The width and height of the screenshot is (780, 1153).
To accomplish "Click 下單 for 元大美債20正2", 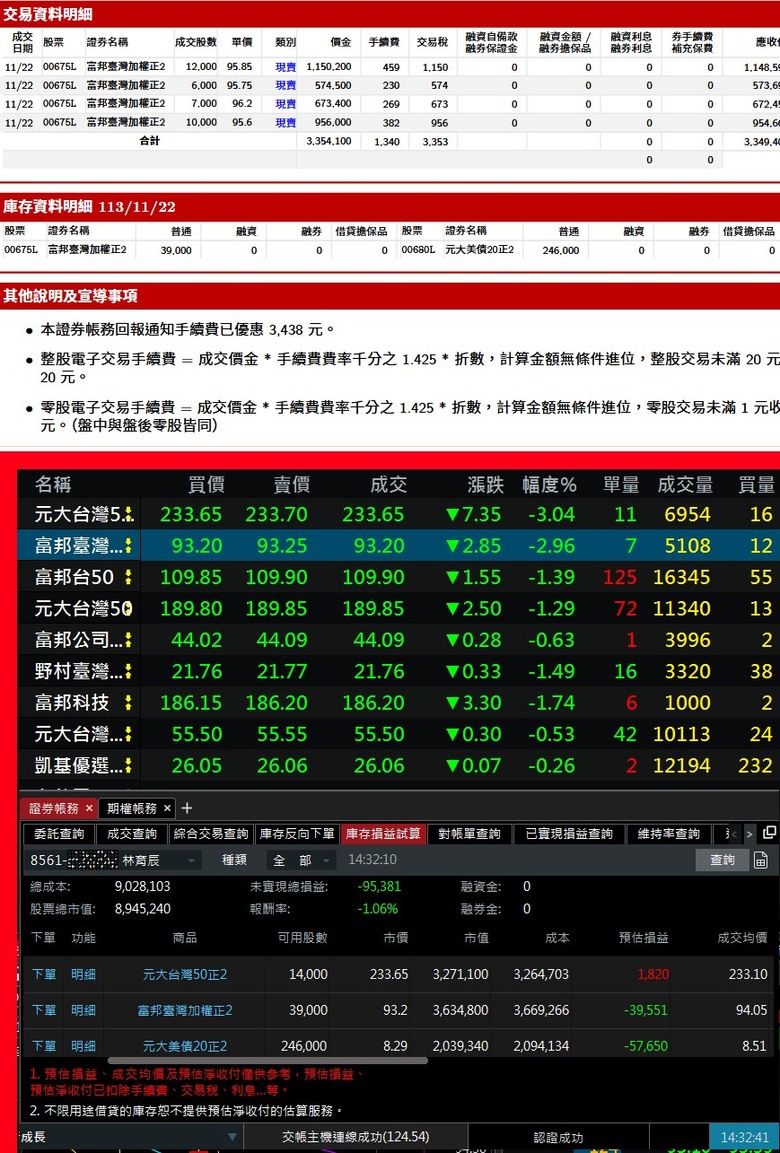I will [43, 1046].
